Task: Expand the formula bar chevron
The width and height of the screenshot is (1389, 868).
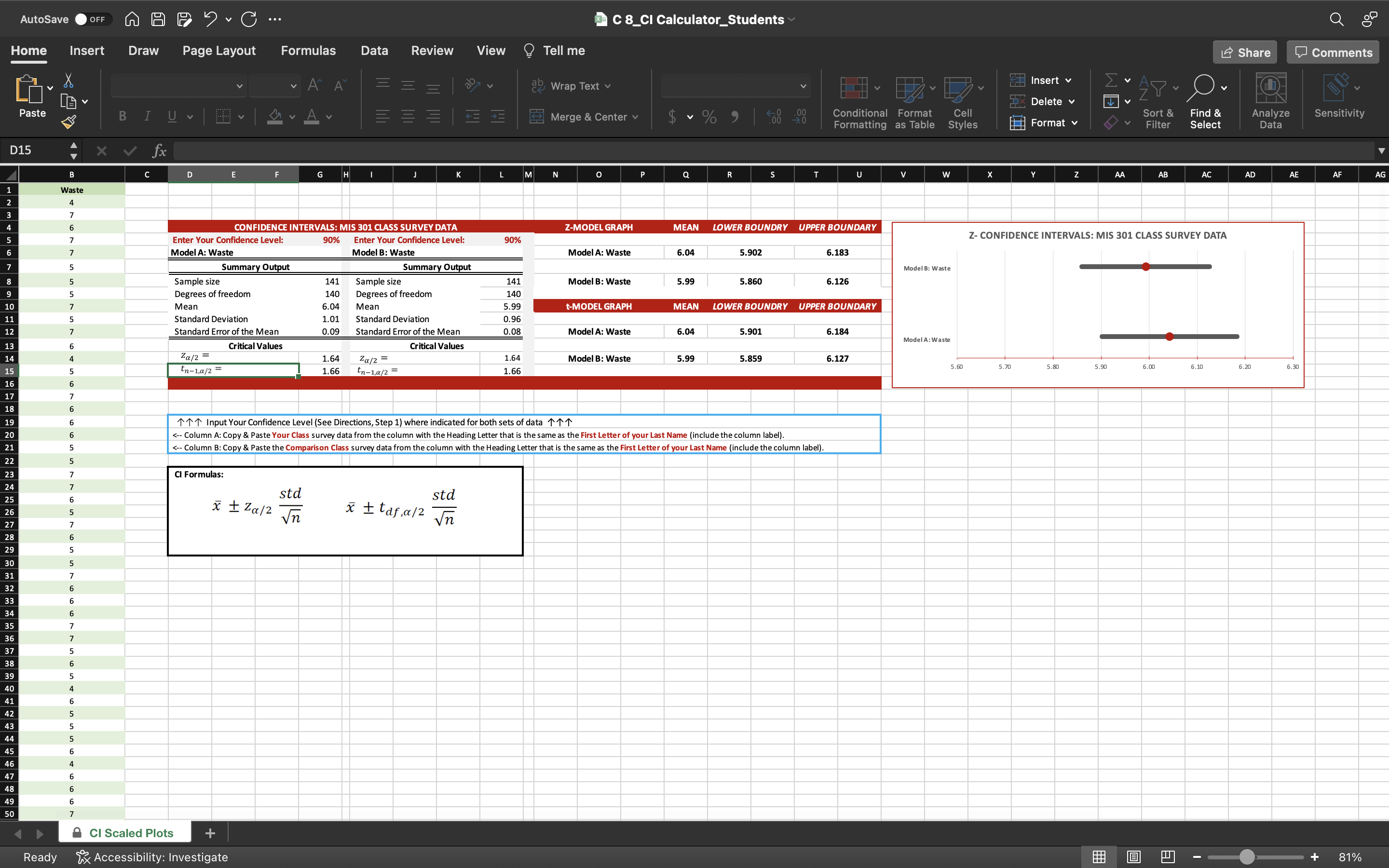Action: pos(1381,150)
